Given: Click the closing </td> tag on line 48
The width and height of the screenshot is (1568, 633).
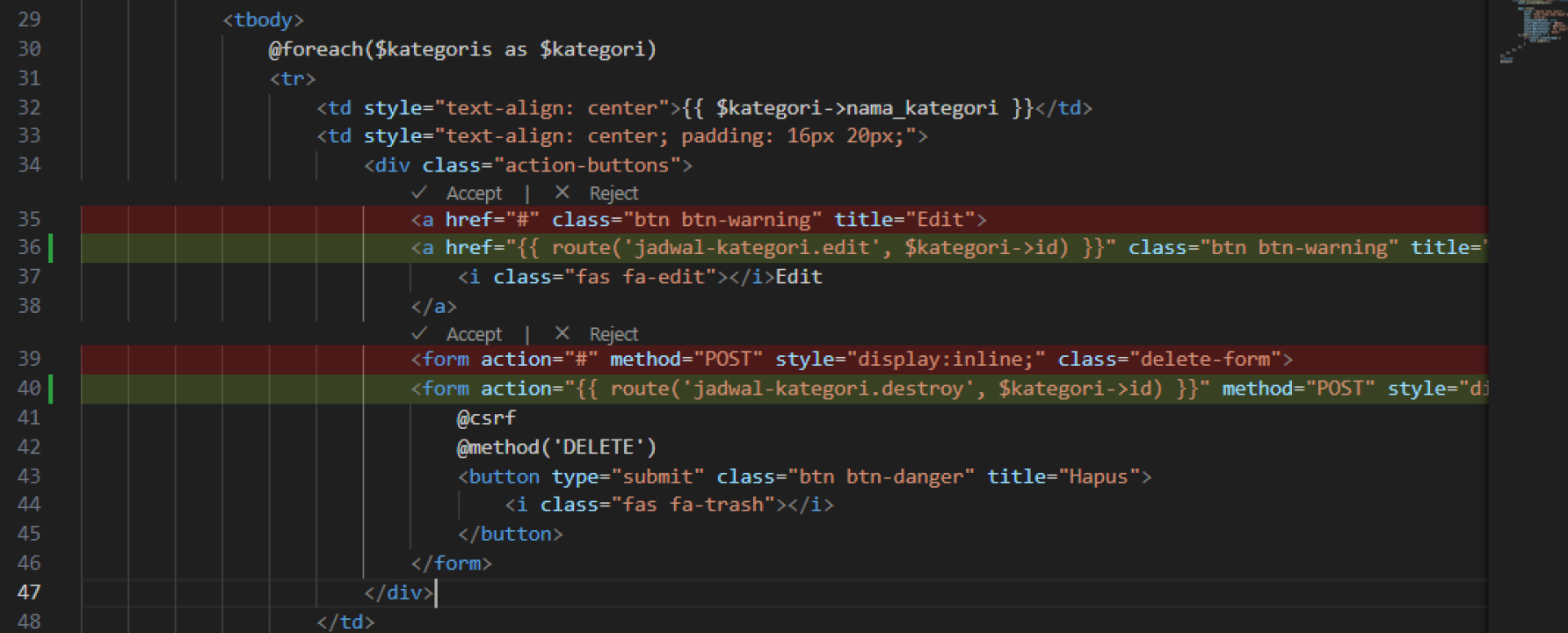Looking at the screenshot, I should coord(345,622).
